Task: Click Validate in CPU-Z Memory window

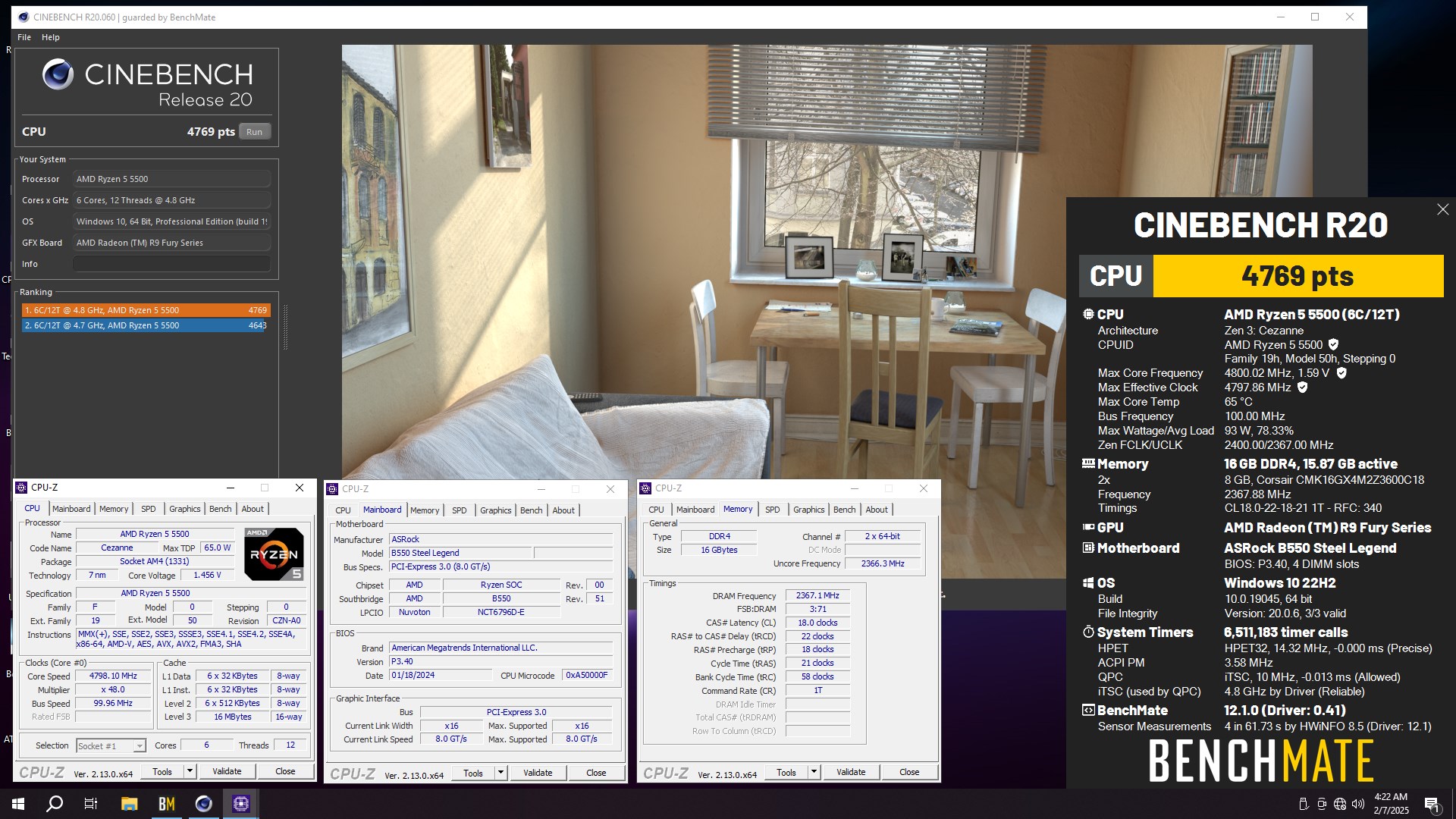Action: pos(851,772)
